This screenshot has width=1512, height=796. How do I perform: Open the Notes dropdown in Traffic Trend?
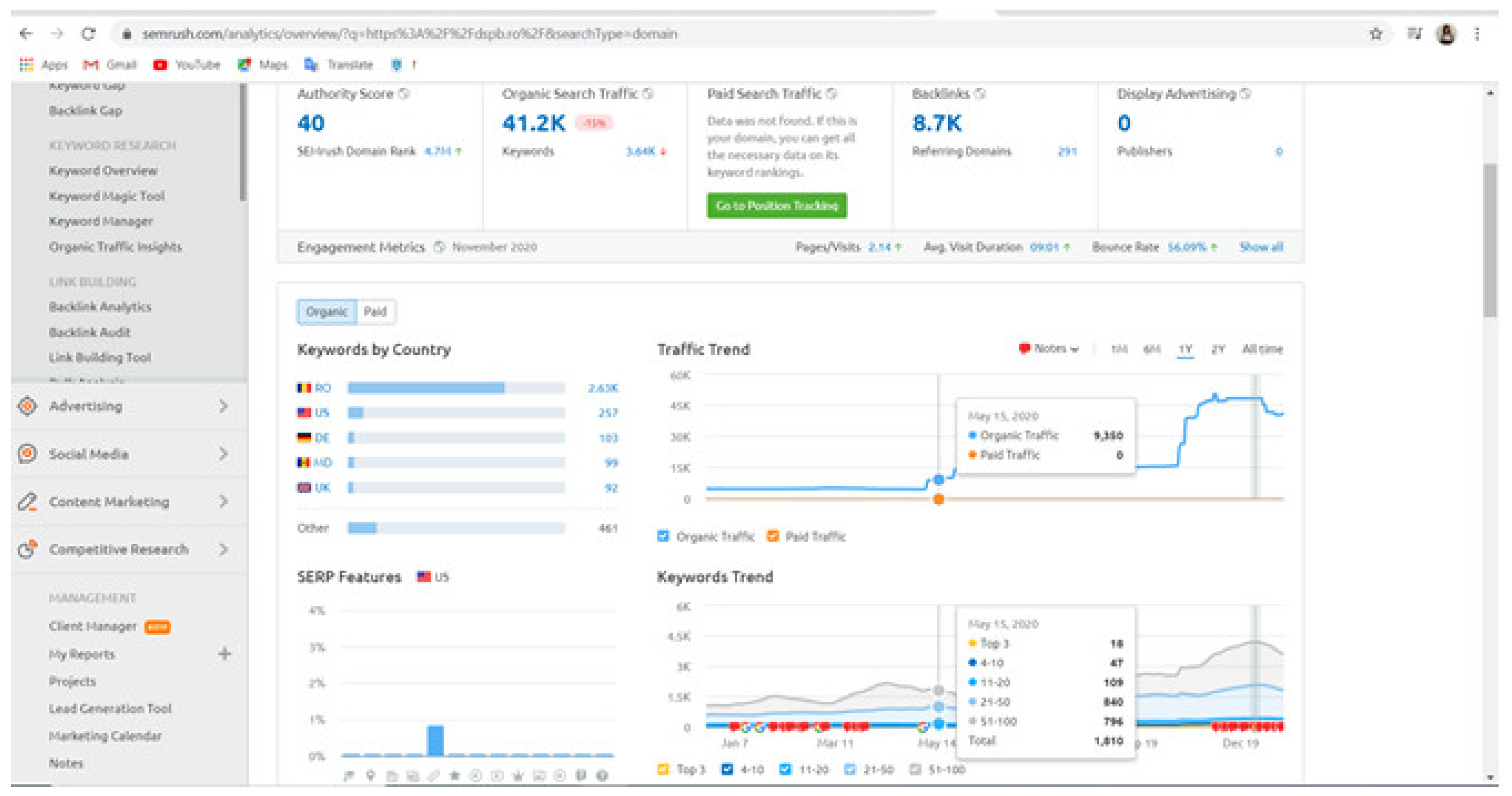tap(1050, 349)
